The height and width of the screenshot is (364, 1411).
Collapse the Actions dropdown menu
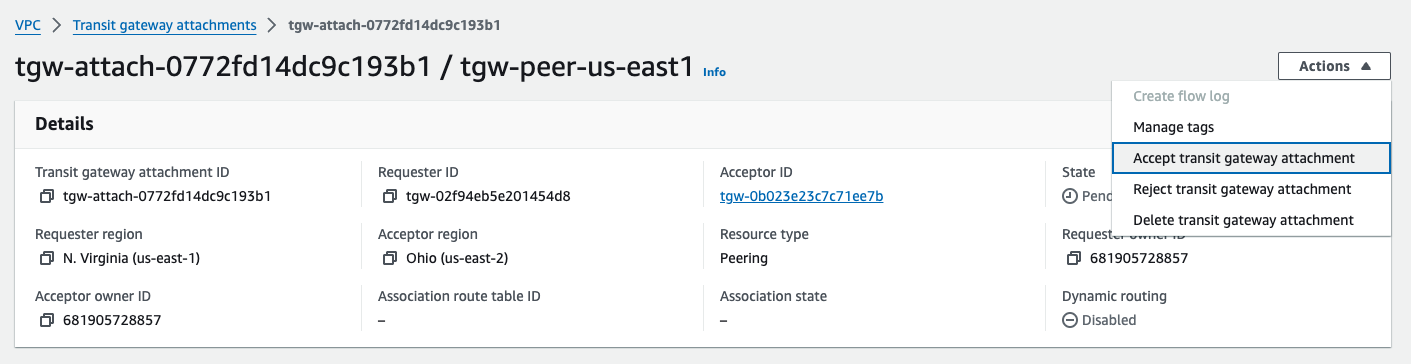coord(1334,66)
